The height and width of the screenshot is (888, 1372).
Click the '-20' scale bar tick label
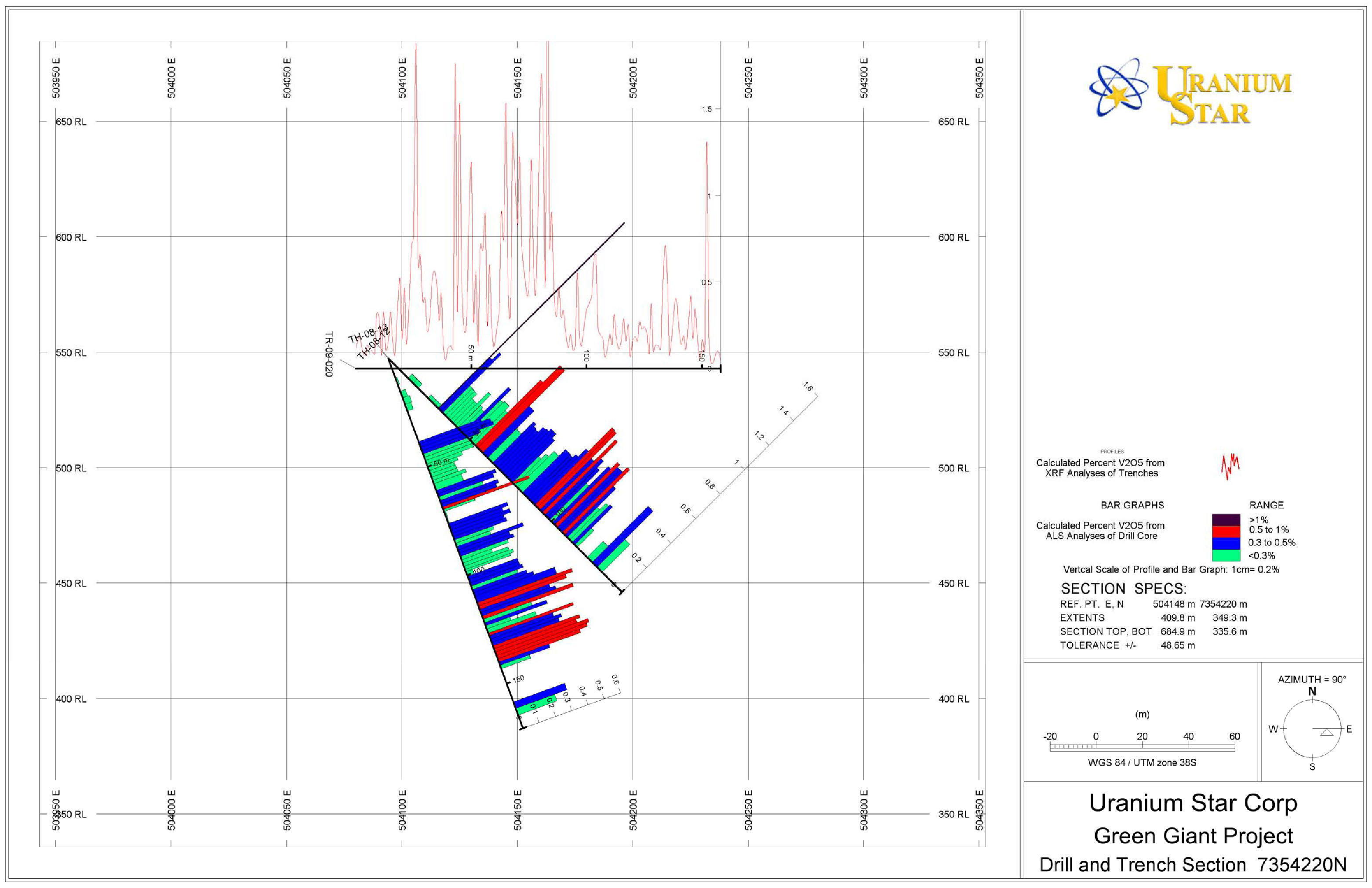[x=1050, y=736]
